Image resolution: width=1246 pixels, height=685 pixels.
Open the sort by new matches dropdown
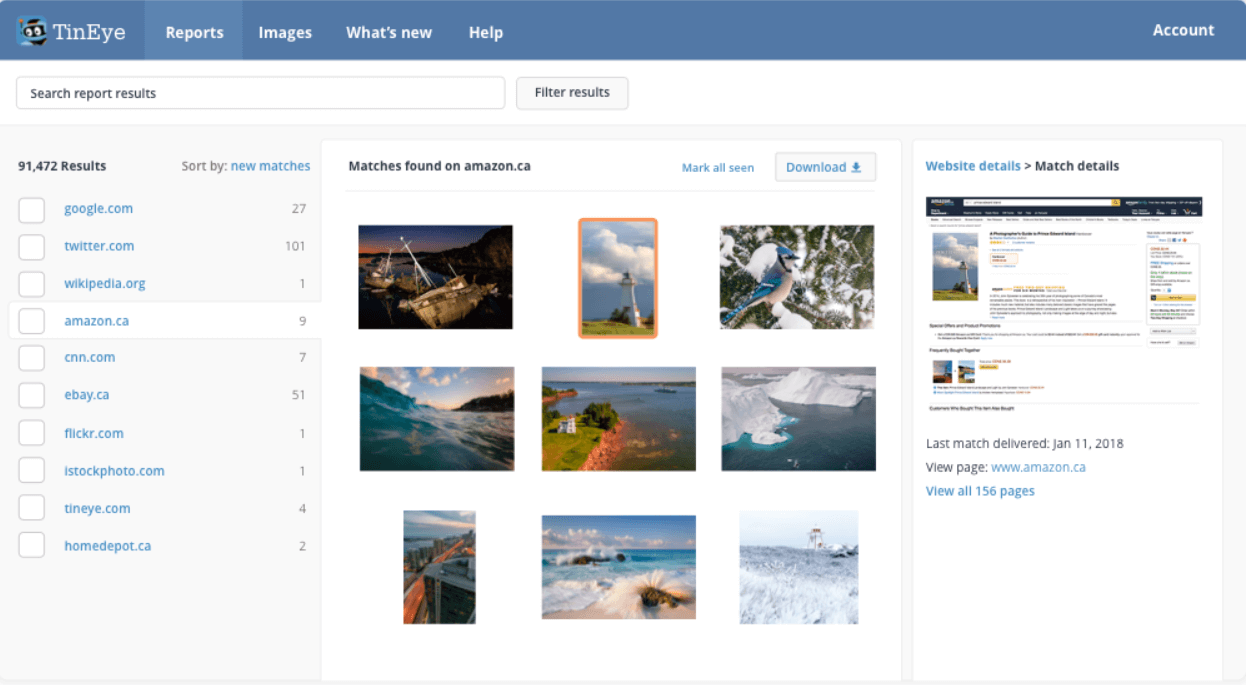(x=270, y=166)
